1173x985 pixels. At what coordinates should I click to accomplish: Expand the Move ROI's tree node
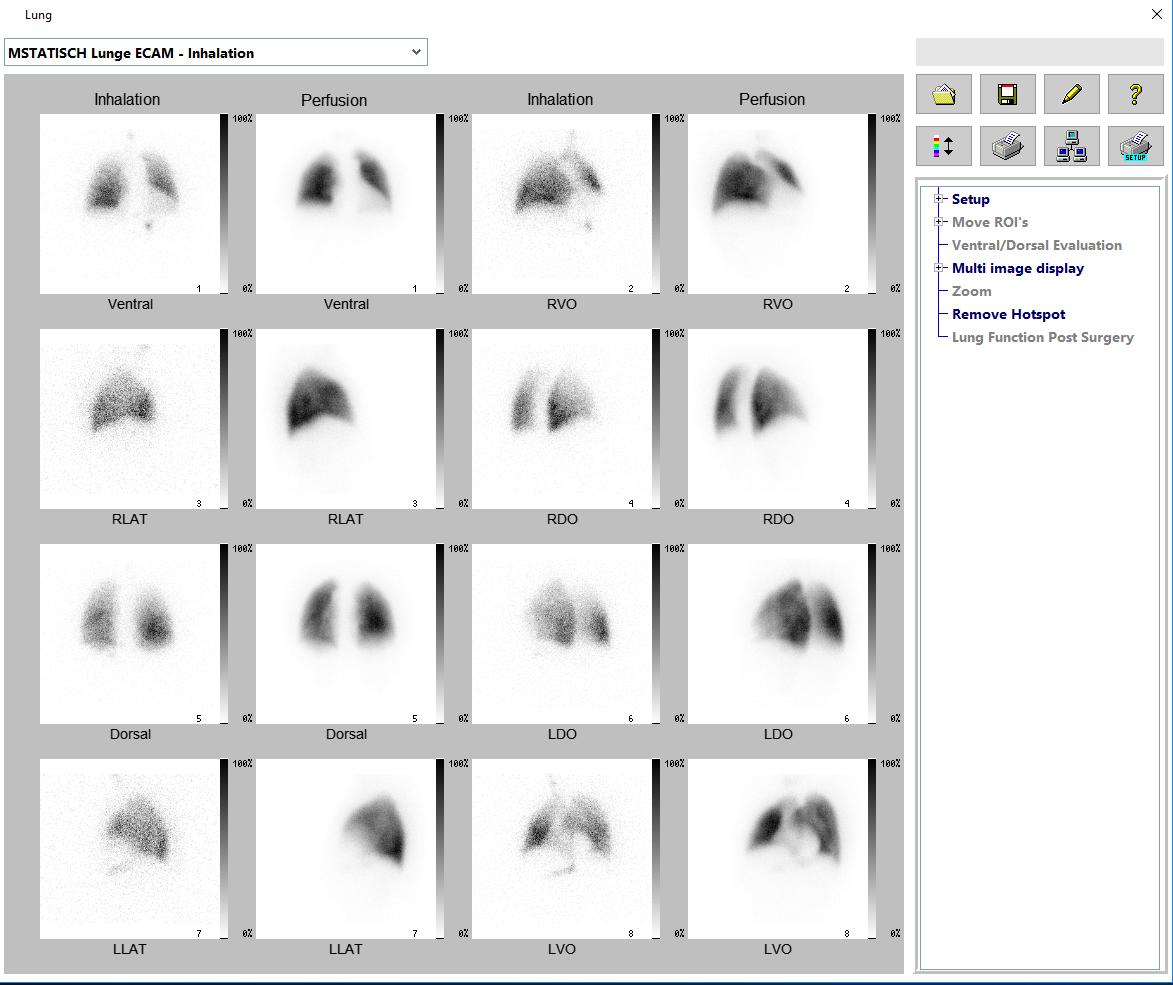click(x=939, y=222)
